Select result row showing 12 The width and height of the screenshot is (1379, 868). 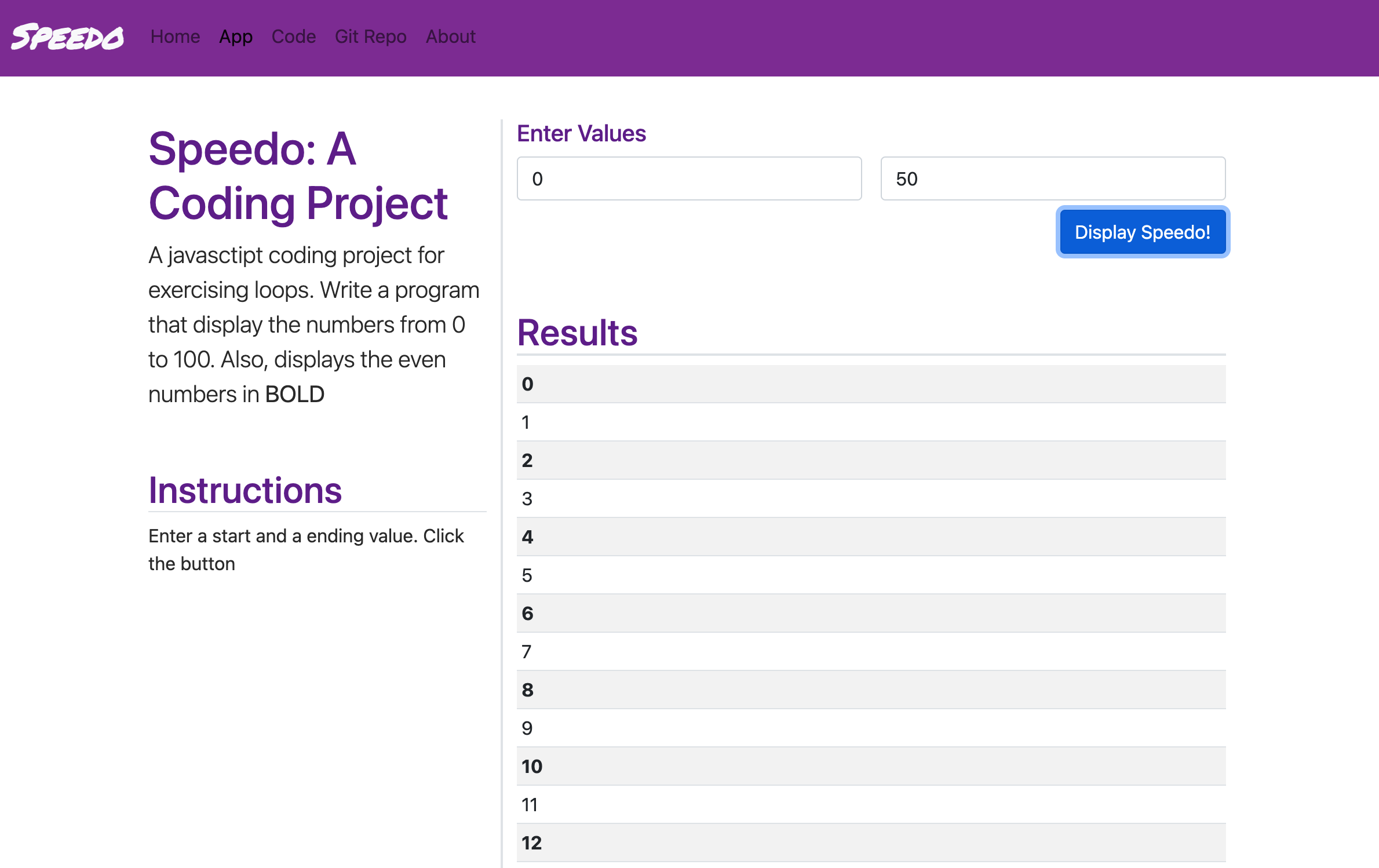pyautogui.click(x=871, y=843)
